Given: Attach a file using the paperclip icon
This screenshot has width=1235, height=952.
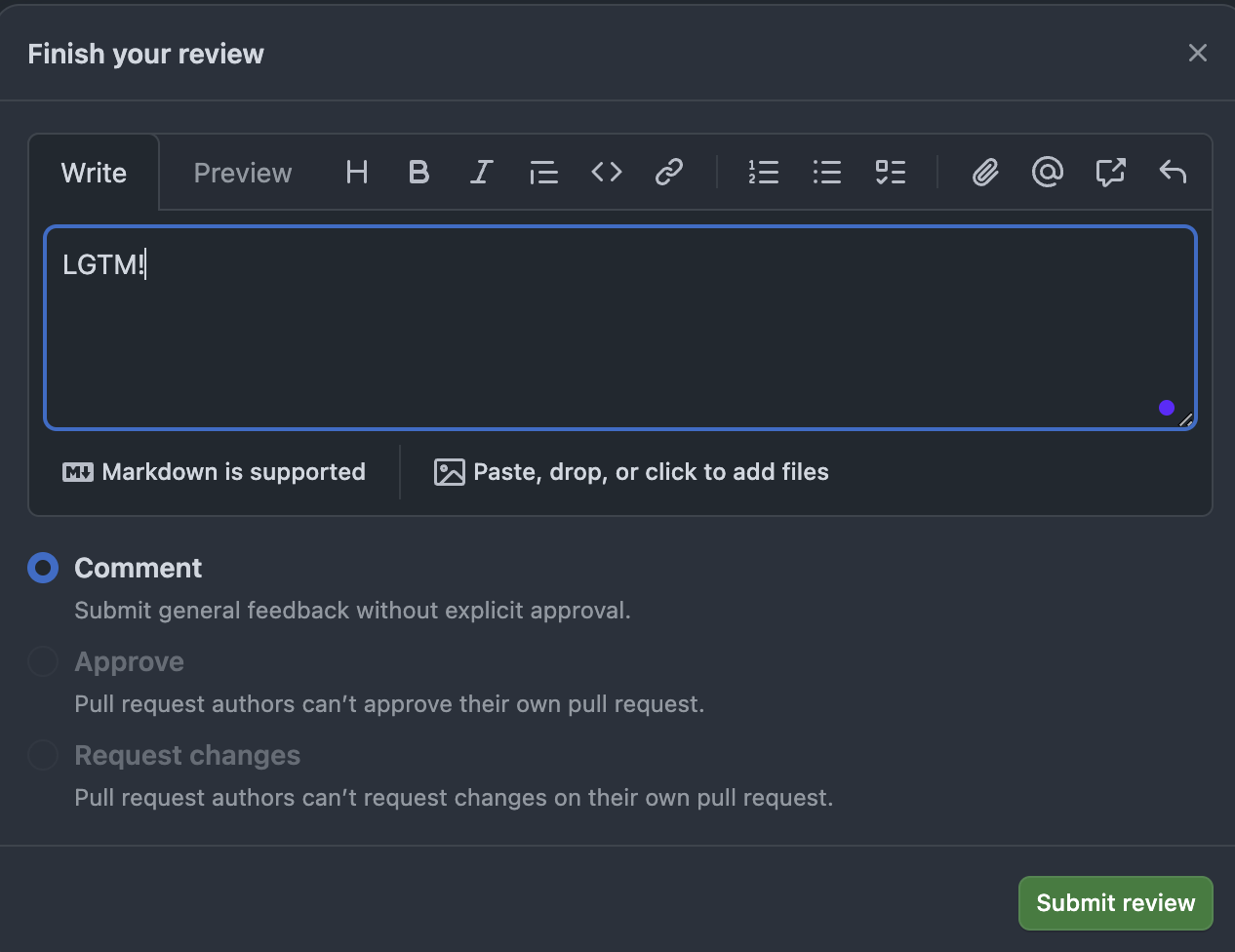Looking at the screenshot, I should pos(985,173).
